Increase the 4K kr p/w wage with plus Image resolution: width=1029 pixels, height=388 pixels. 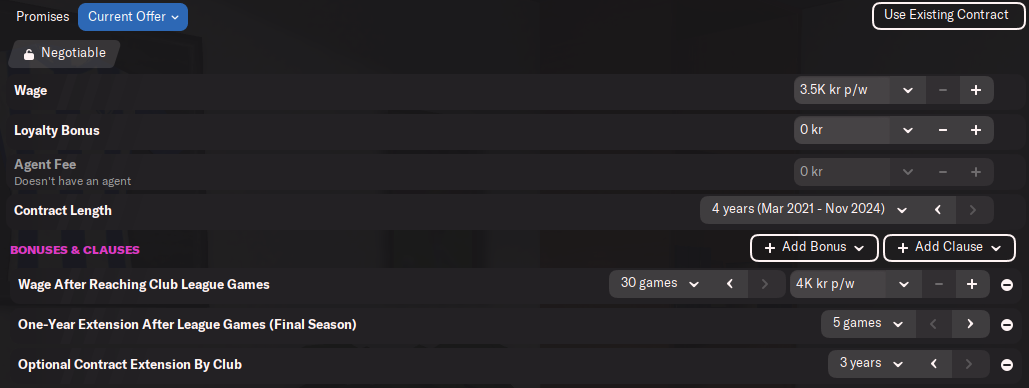972,284
